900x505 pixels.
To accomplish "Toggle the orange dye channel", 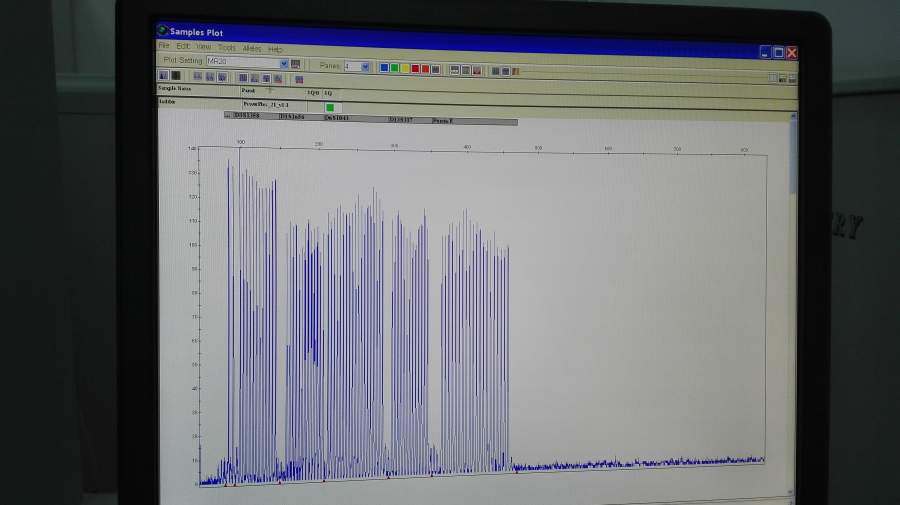I will click(x=425, y=69).
